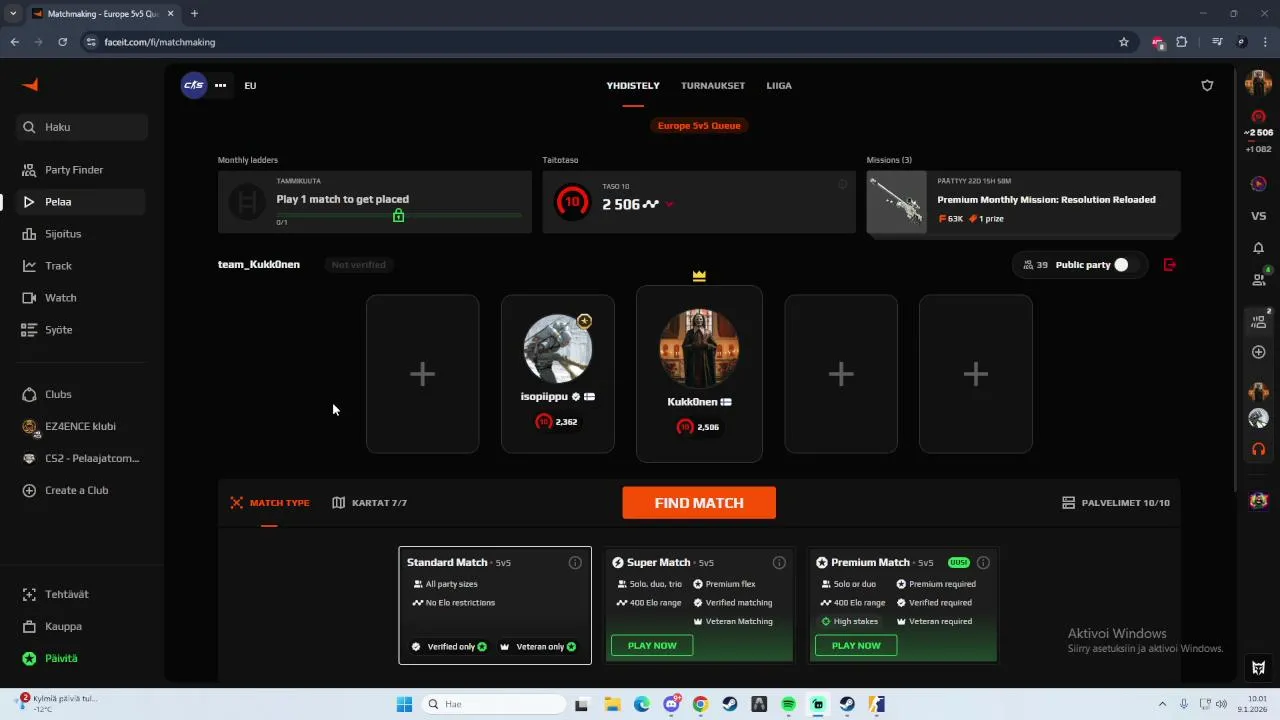Click PLAY NOW under Premium Match

pos(856,646)
